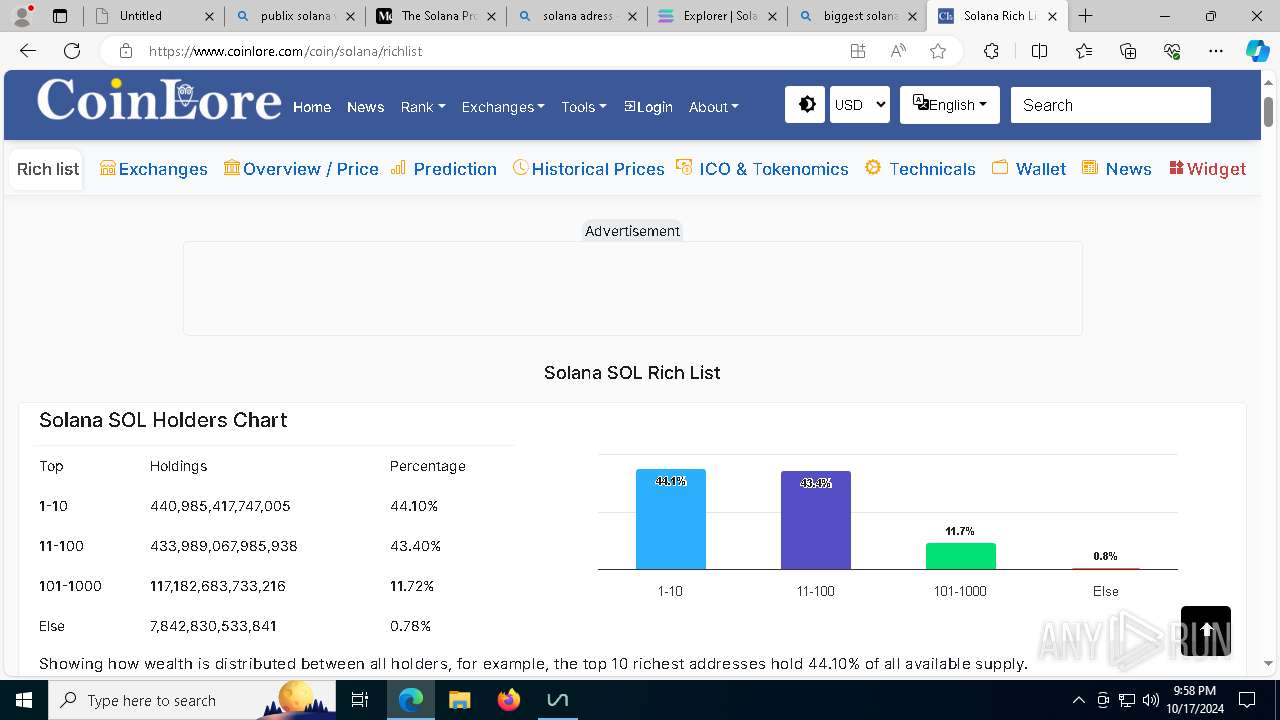Close the Untitled browser tab
1280x720 pixels.
[208, 16]
